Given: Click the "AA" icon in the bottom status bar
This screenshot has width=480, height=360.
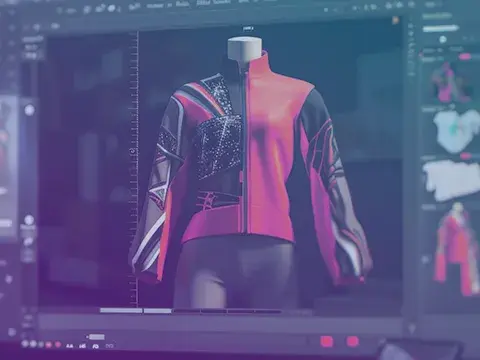Looking at the screenshot, I should (x=69, y=346).
